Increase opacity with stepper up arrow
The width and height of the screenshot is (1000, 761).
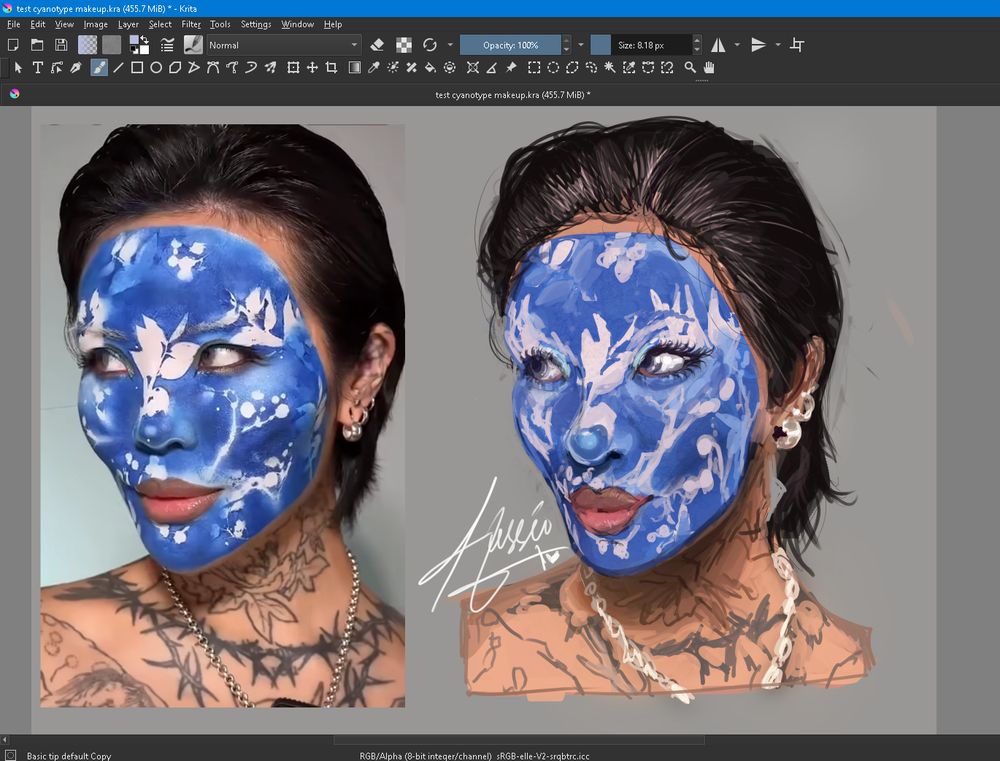[x=566, y=40]
